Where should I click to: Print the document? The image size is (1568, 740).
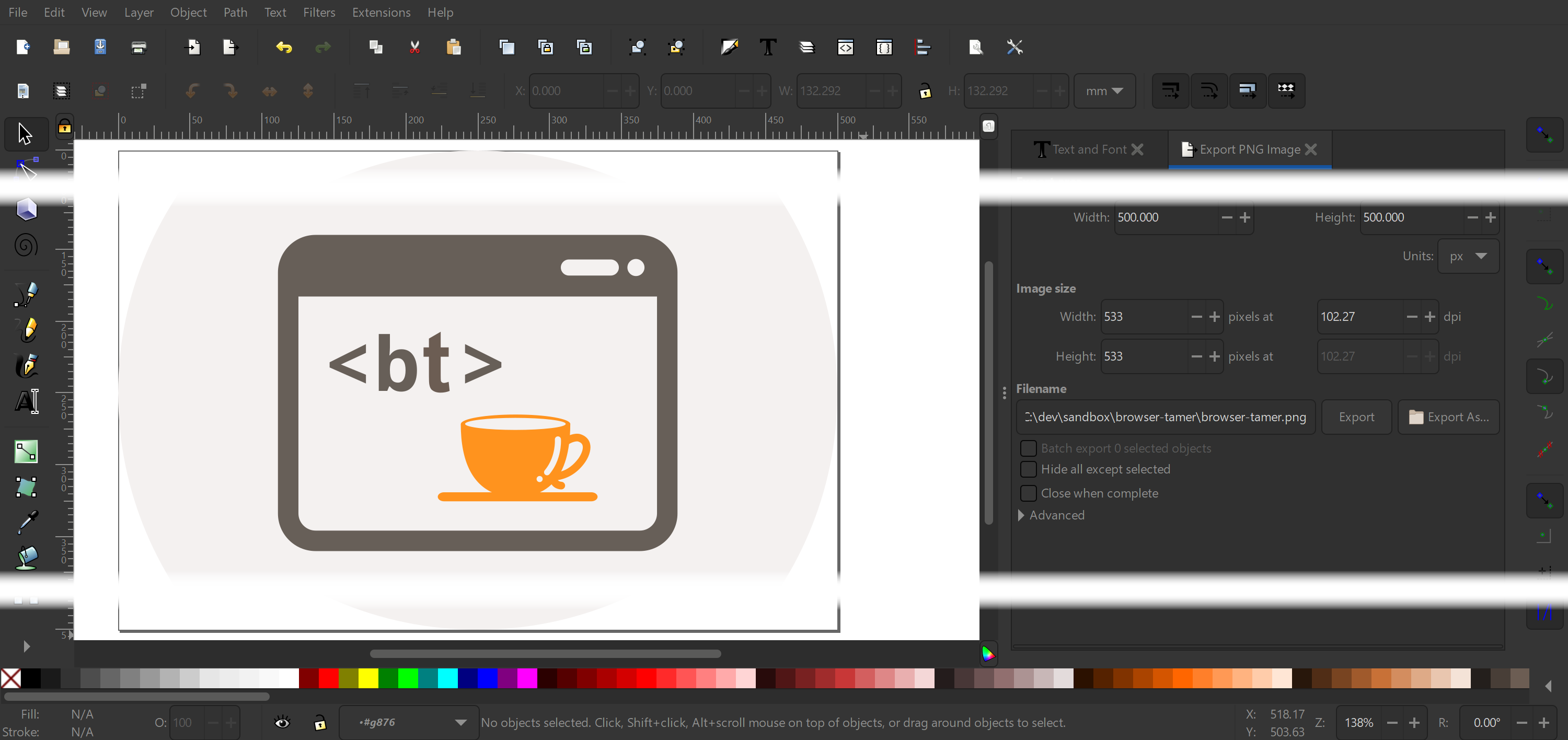point(139,47)
